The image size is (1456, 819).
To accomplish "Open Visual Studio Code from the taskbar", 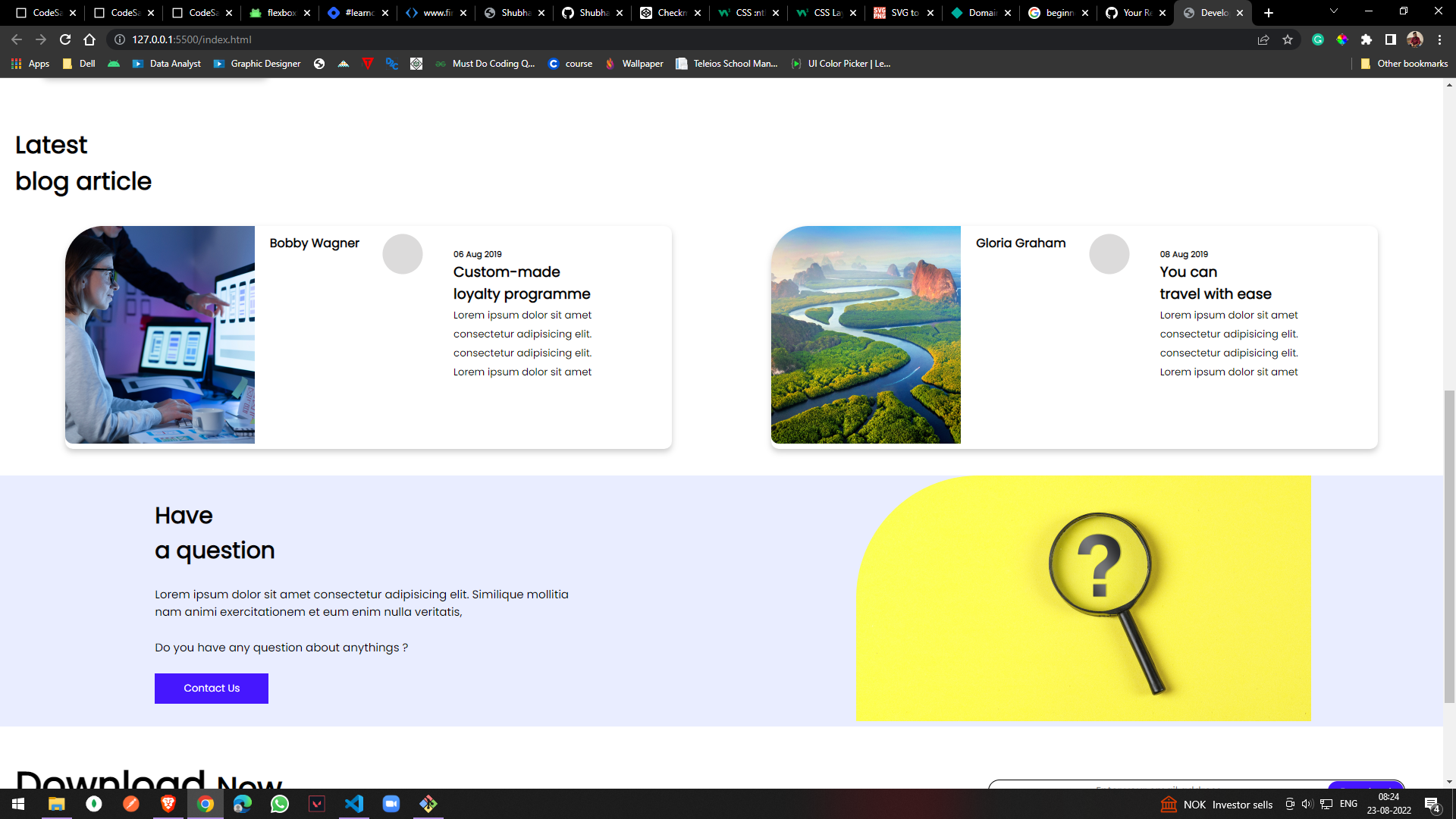I will click(x=354, y=804).
